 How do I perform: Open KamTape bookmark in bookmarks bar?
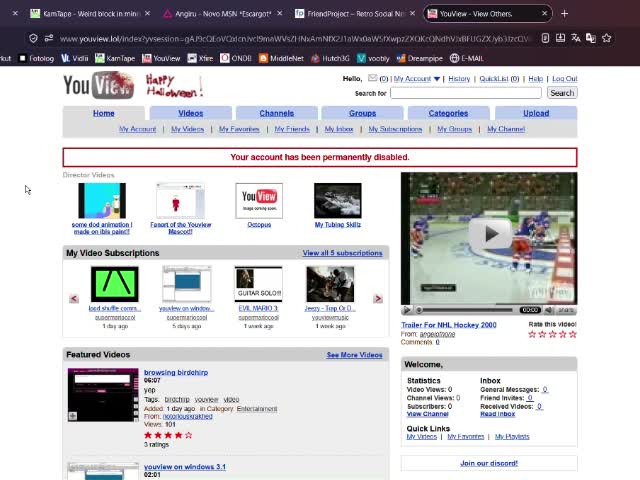[115, 58]
